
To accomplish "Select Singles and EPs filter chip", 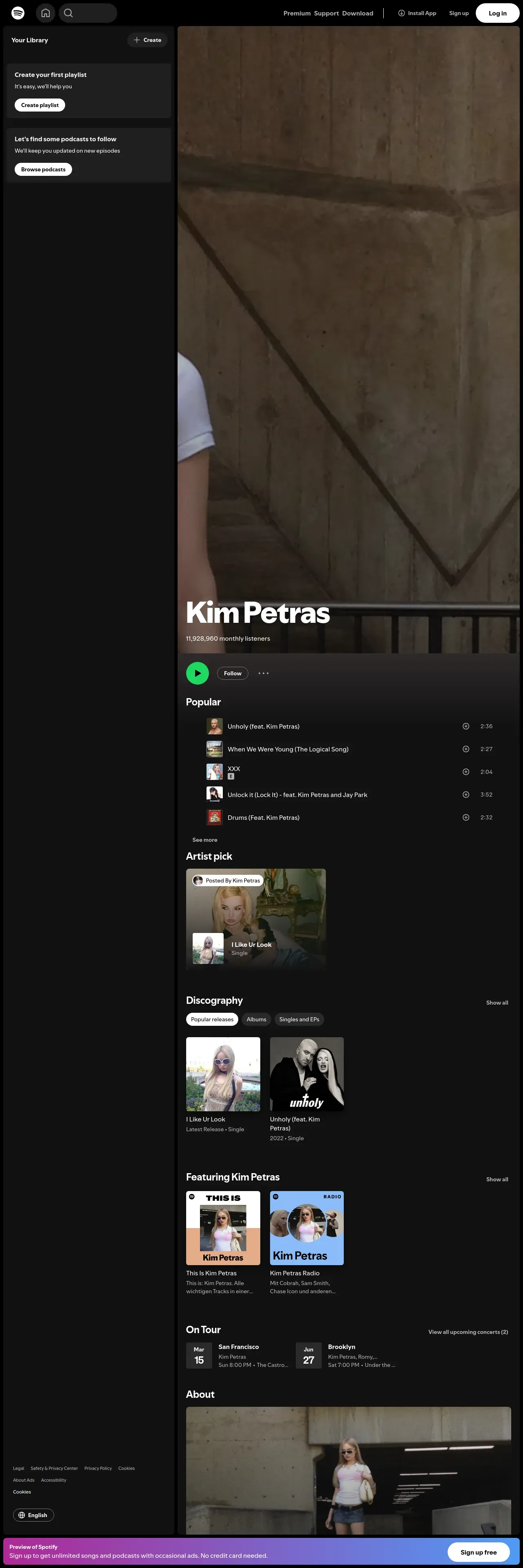I will pos(299,1020).
